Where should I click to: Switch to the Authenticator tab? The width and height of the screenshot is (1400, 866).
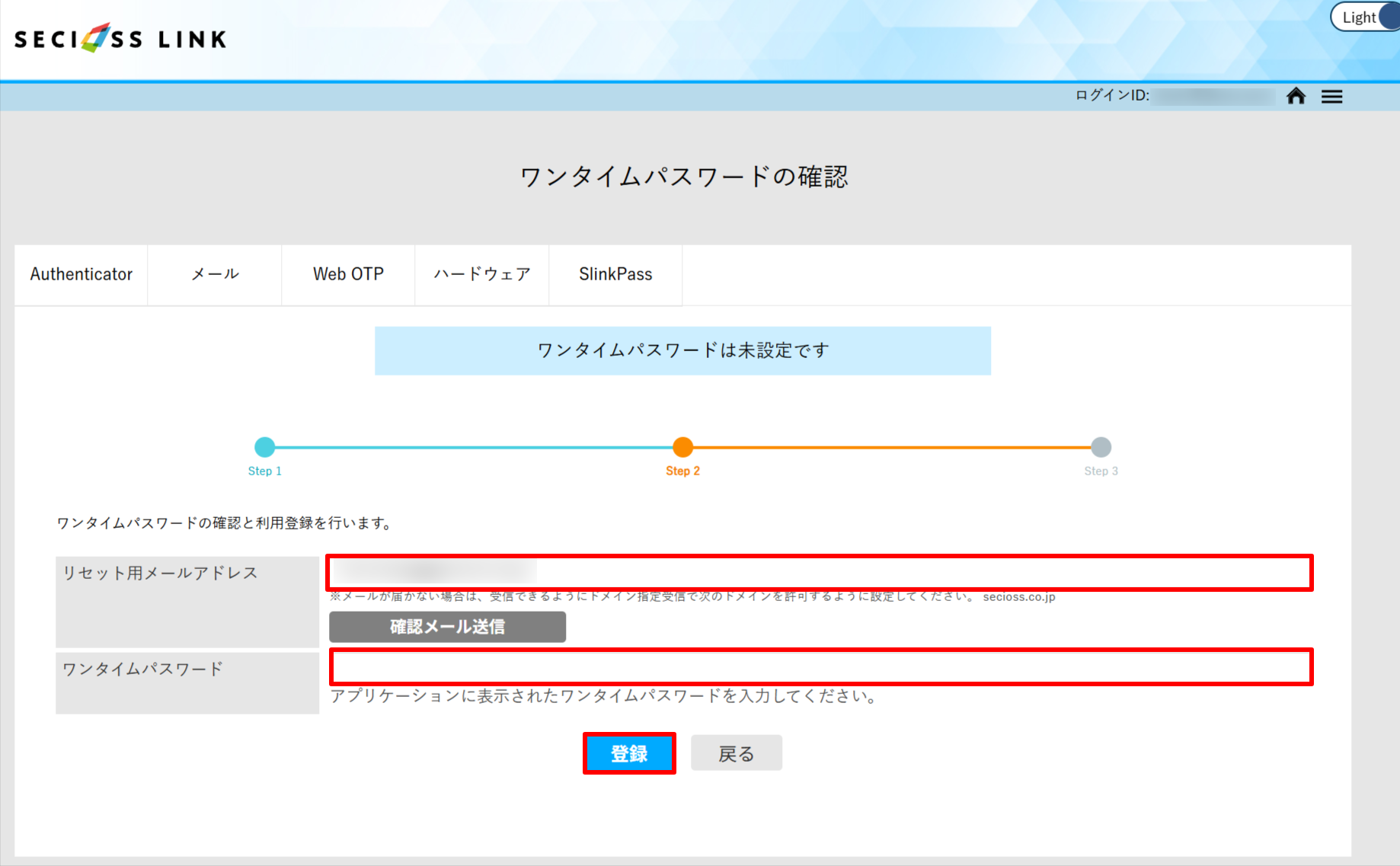[81, 274]
